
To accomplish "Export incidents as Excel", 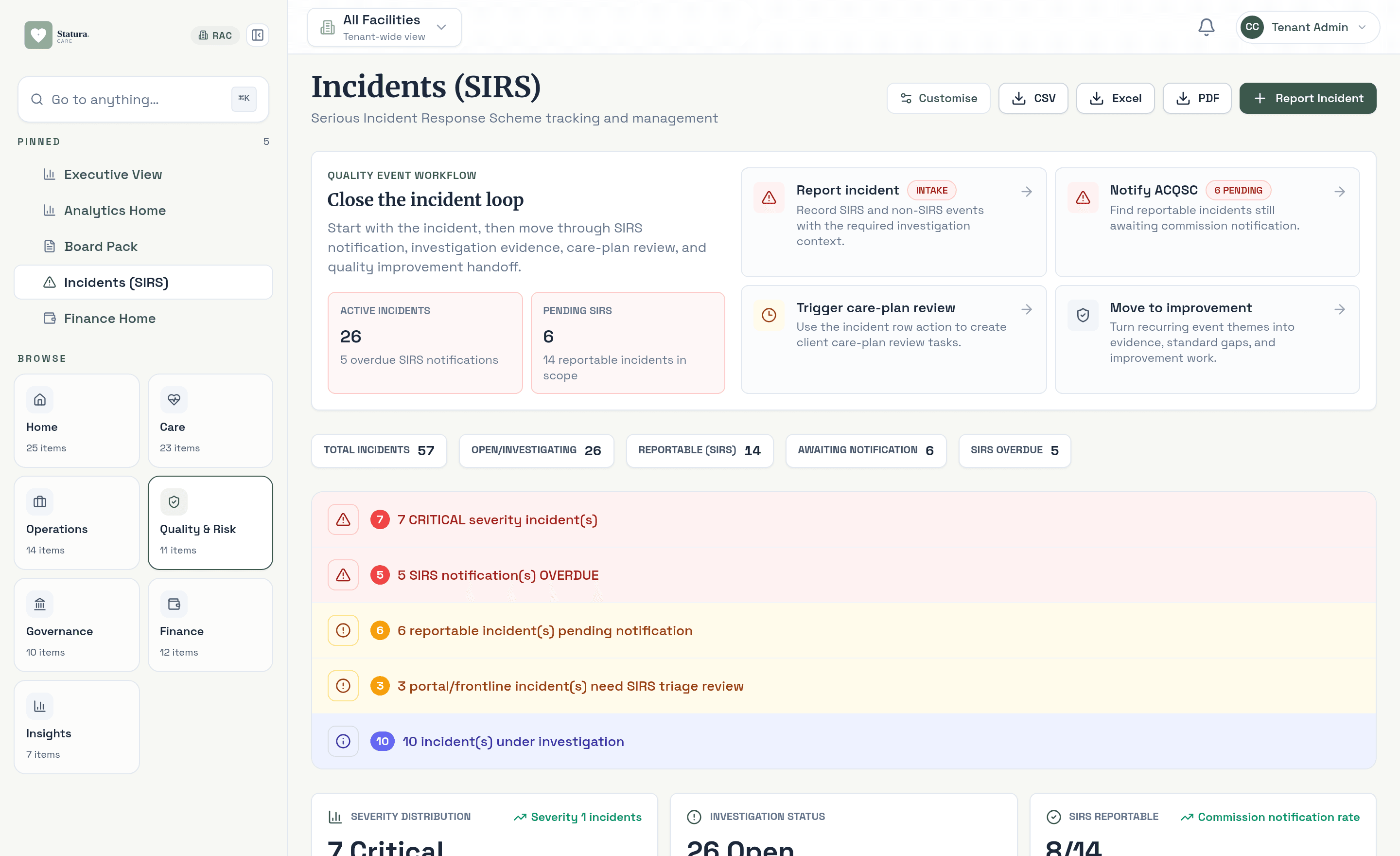I will pyautogui.click(x=1115, y=98).
